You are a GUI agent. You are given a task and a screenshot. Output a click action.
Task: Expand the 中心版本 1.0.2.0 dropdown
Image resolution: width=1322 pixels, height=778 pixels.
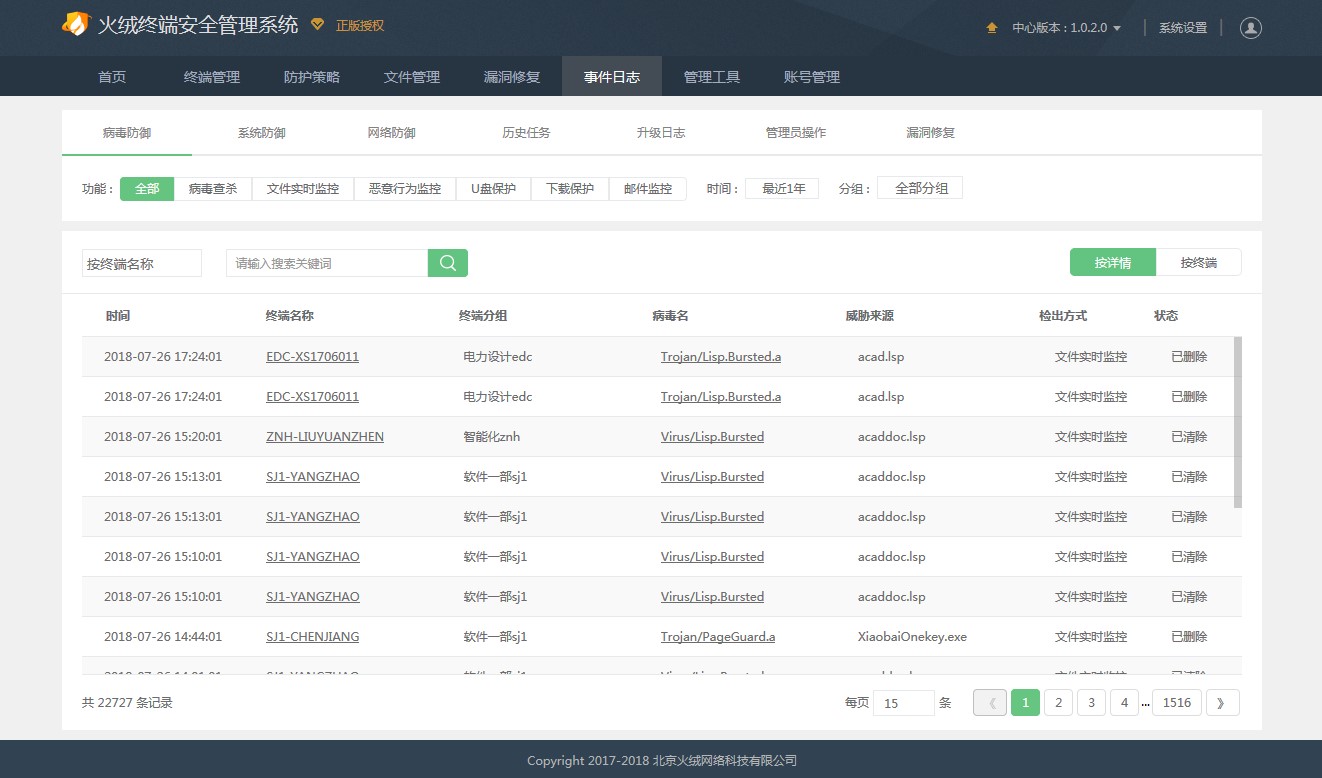[x=1066, y=28]
